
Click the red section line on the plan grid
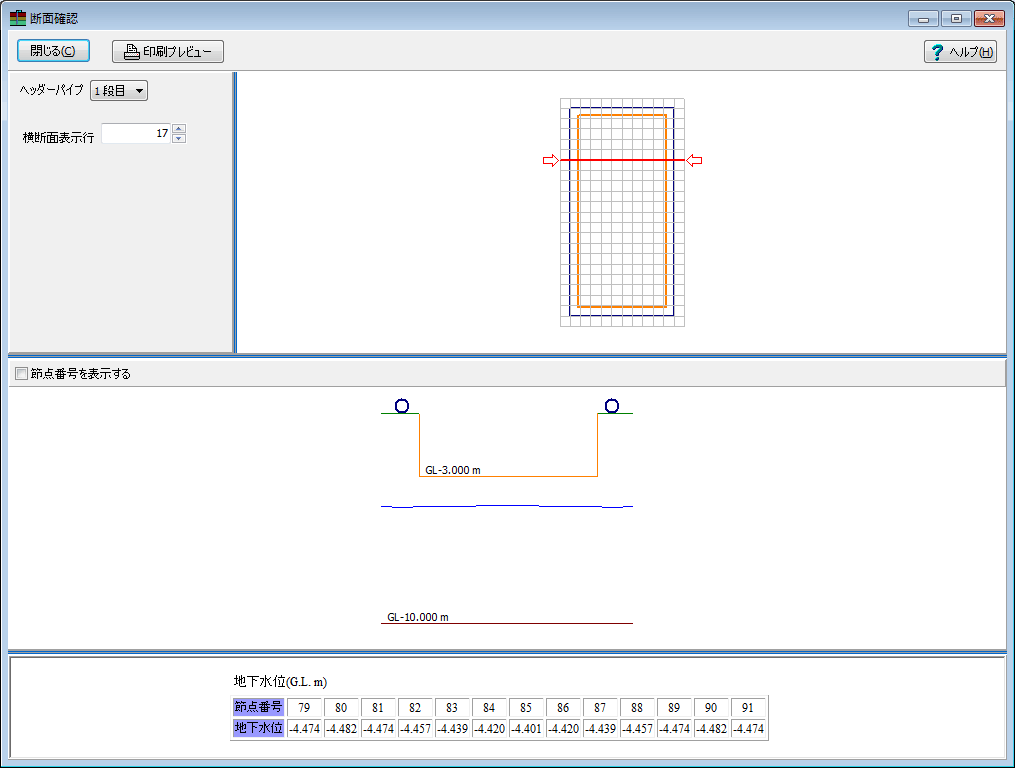pos(622,160)
